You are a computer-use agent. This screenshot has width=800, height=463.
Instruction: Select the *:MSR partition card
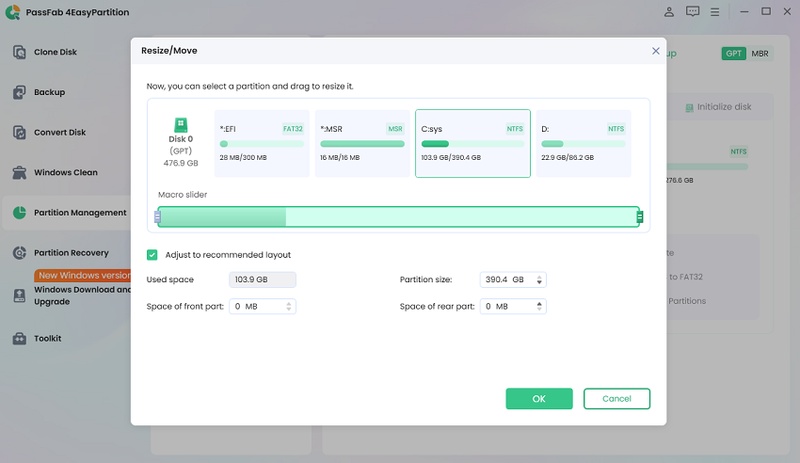[x=362, y=143]
